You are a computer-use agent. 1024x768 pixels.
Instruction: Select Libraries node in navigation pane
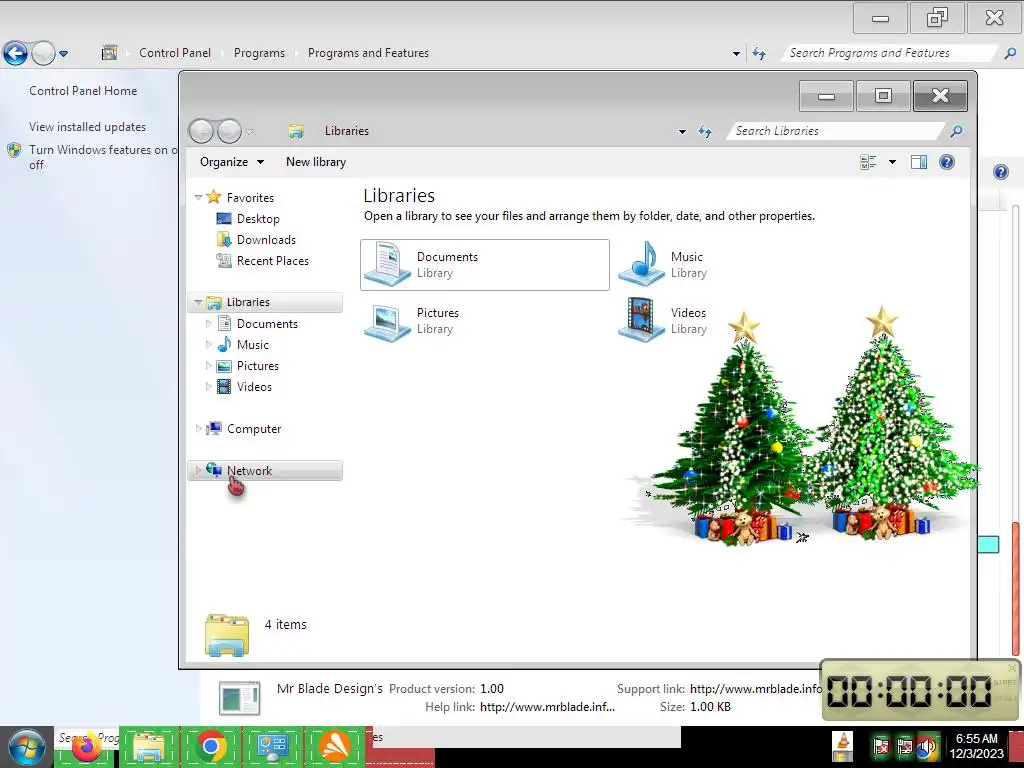[248, 302]
